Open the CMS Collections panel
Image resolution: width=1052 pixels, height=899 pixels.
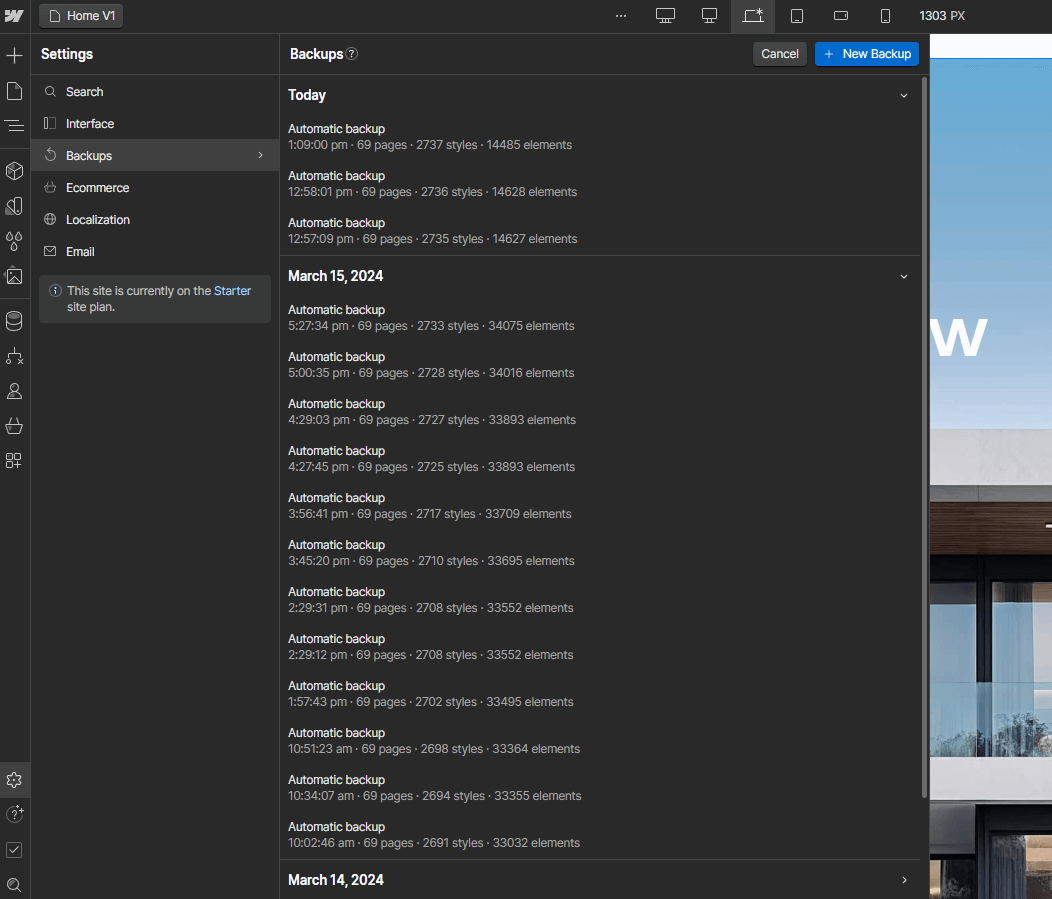tap(14, 321)
